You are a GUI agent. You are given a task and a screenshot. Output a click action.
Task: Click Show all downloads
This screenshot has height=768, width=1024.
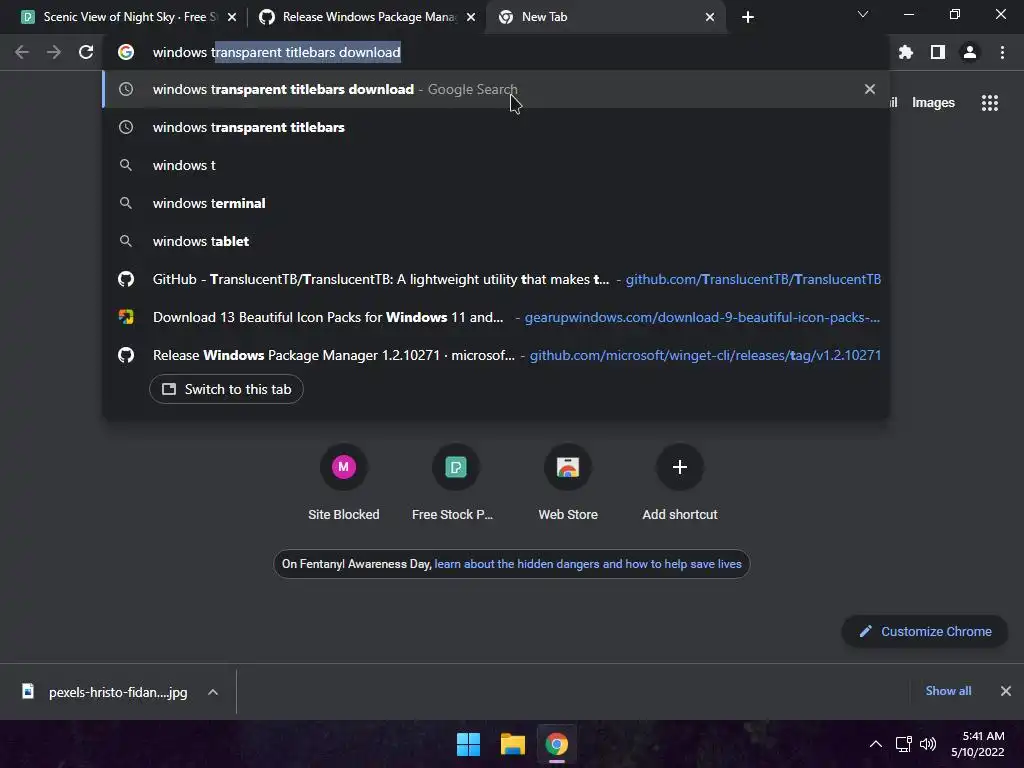(948, 691)
